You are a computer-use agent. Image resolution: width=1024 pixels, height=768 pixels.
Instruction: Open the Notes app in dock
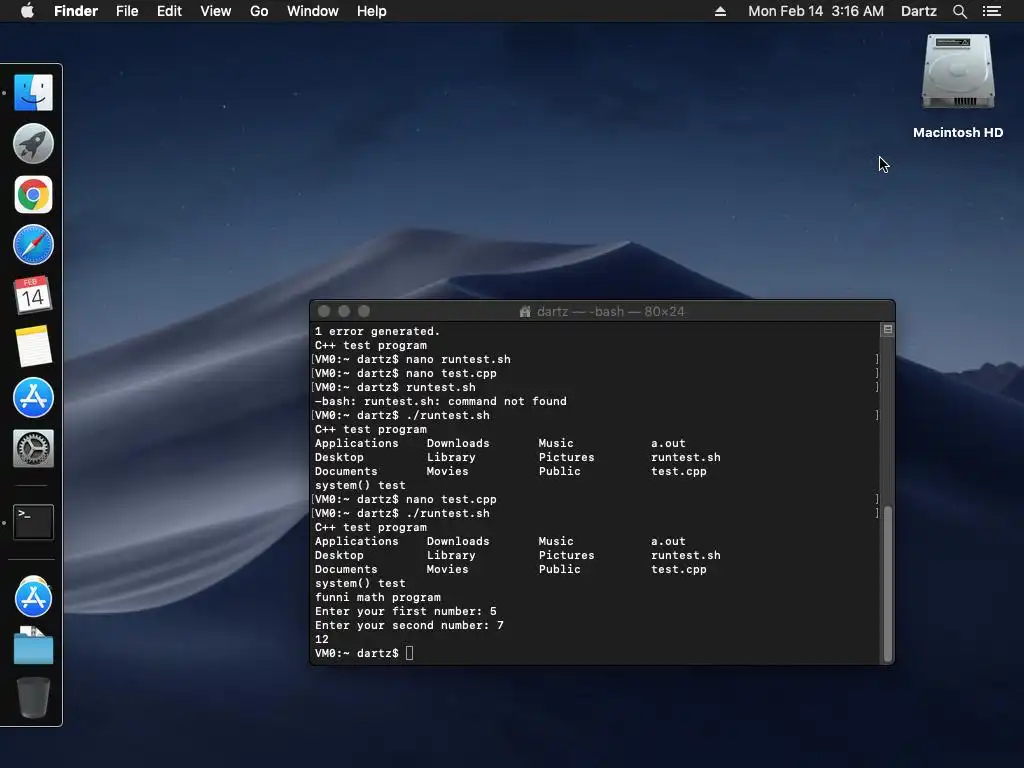[x=33, y=346]
